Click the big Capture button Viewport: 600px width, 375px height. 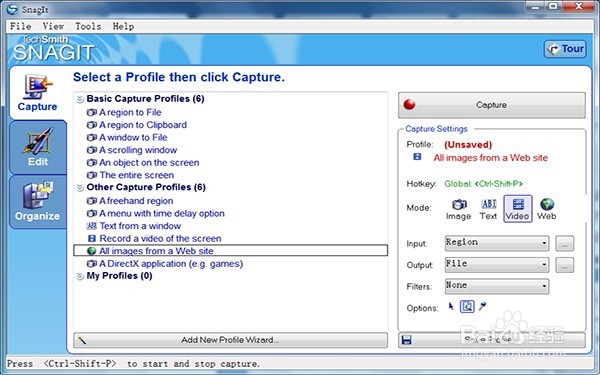[x=492, y=105]
